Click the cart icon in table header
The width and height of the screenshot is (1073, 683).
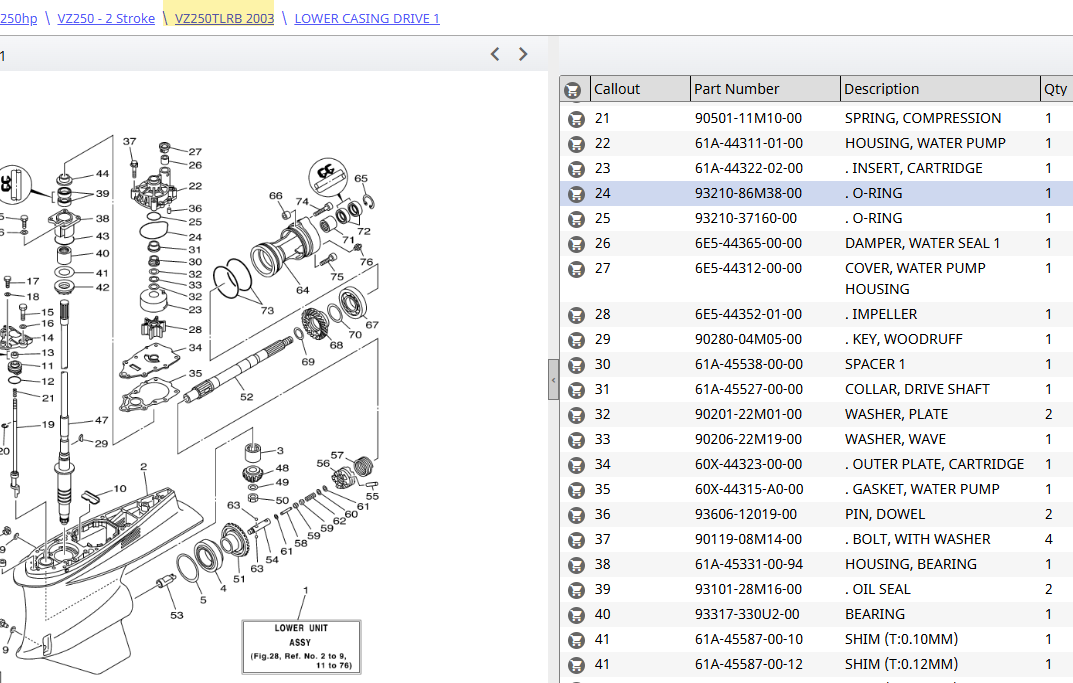click(x=572, y=90)
